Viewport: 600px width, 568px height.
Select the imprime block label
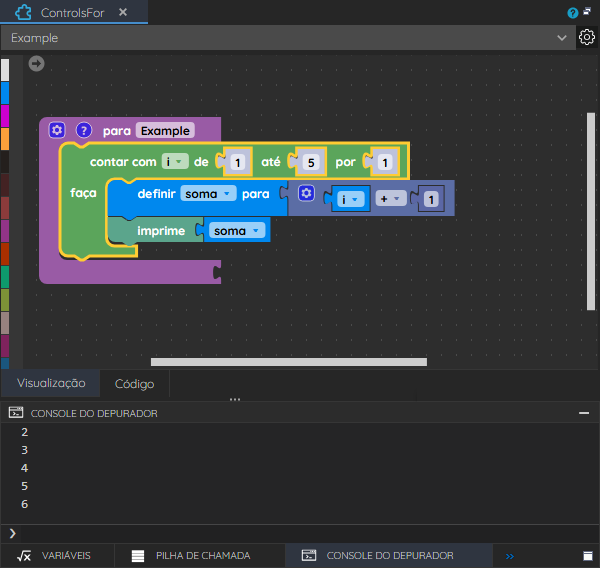[x=161, y=230]
